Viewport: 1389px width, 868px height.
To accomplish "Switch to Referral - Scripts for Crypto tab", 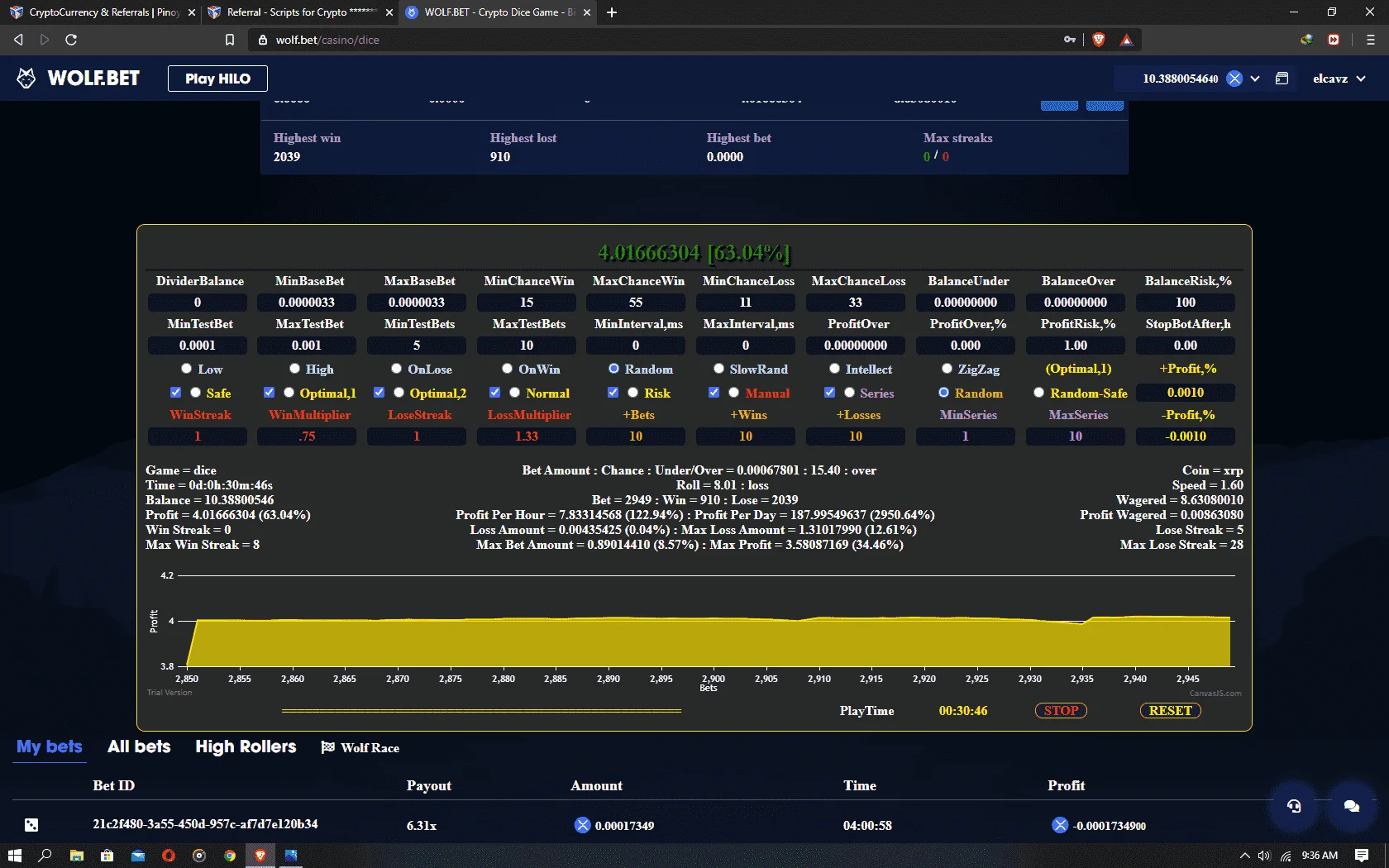I will point(300,12).
